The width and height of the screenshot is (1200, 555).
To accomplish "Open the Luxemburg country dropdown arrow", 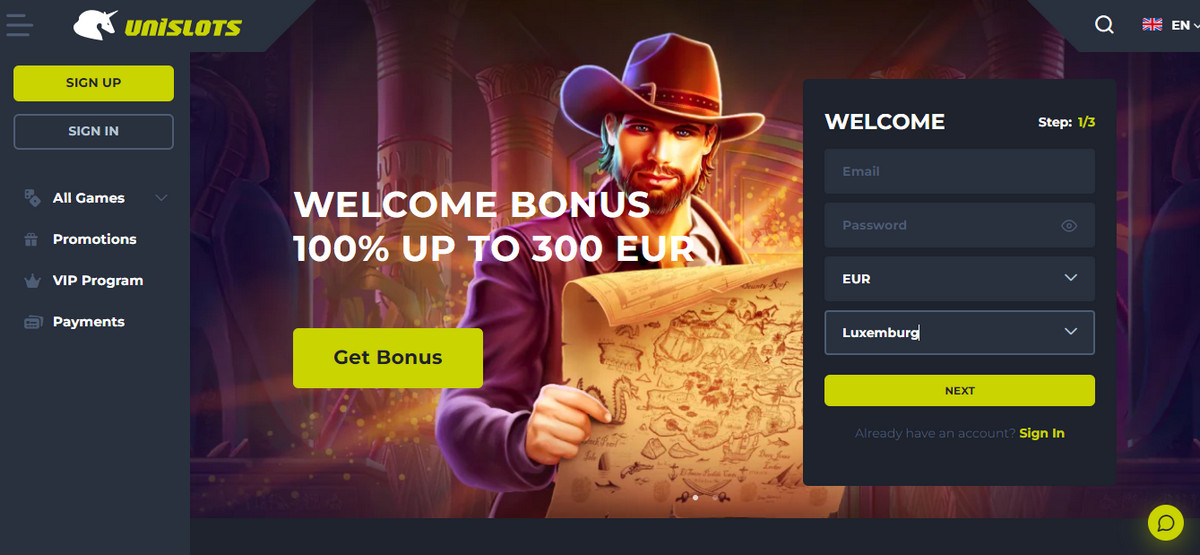I will pos(1071,332).
